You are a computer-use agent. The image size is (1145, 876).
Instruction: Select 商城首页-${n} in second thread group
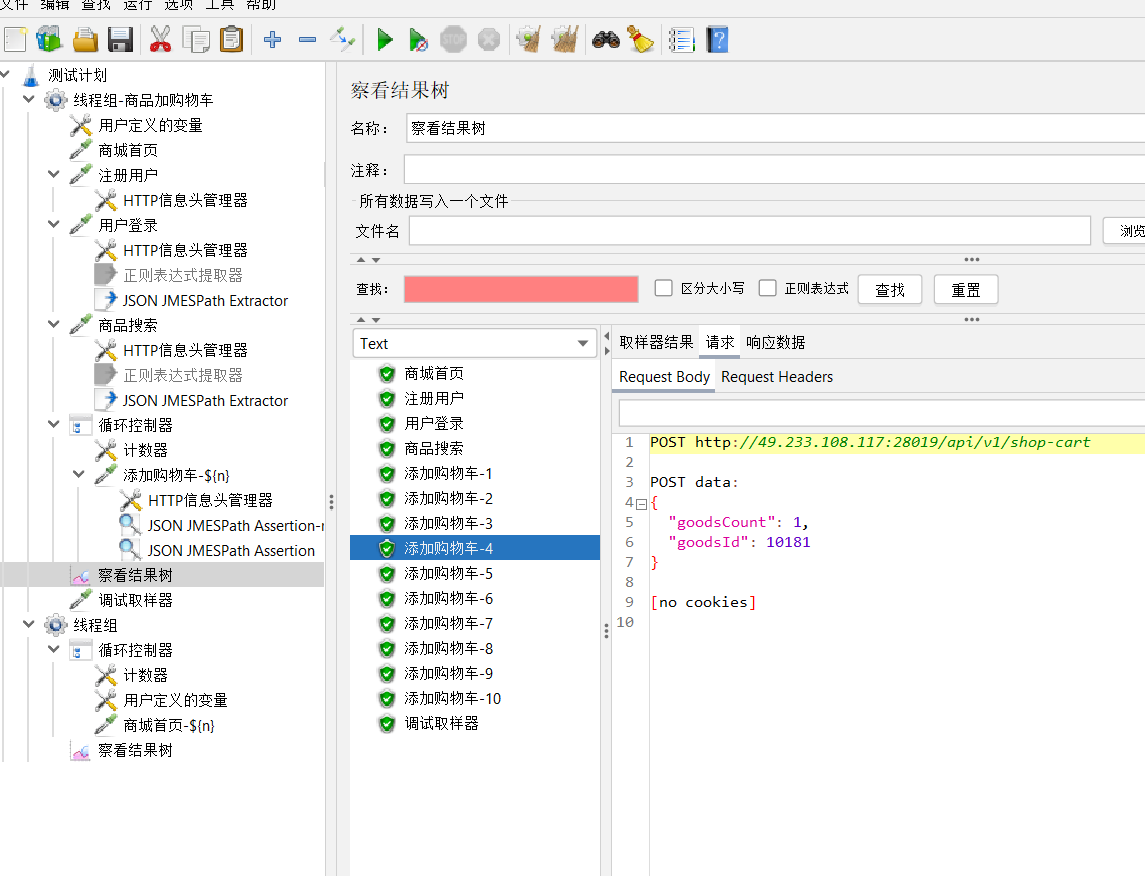coord(169,726)
